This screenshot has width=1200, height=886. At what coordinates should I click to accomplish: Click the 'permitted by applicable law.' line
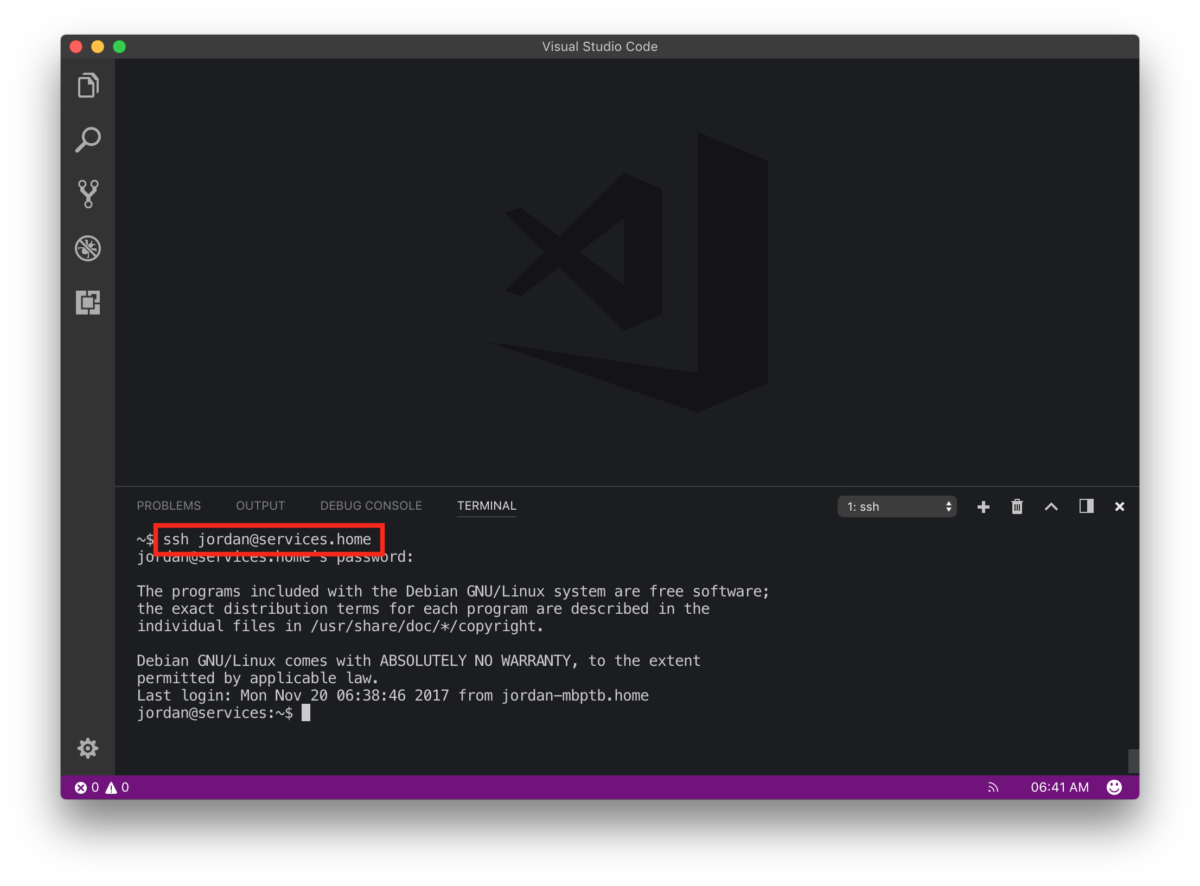point(257,678)
